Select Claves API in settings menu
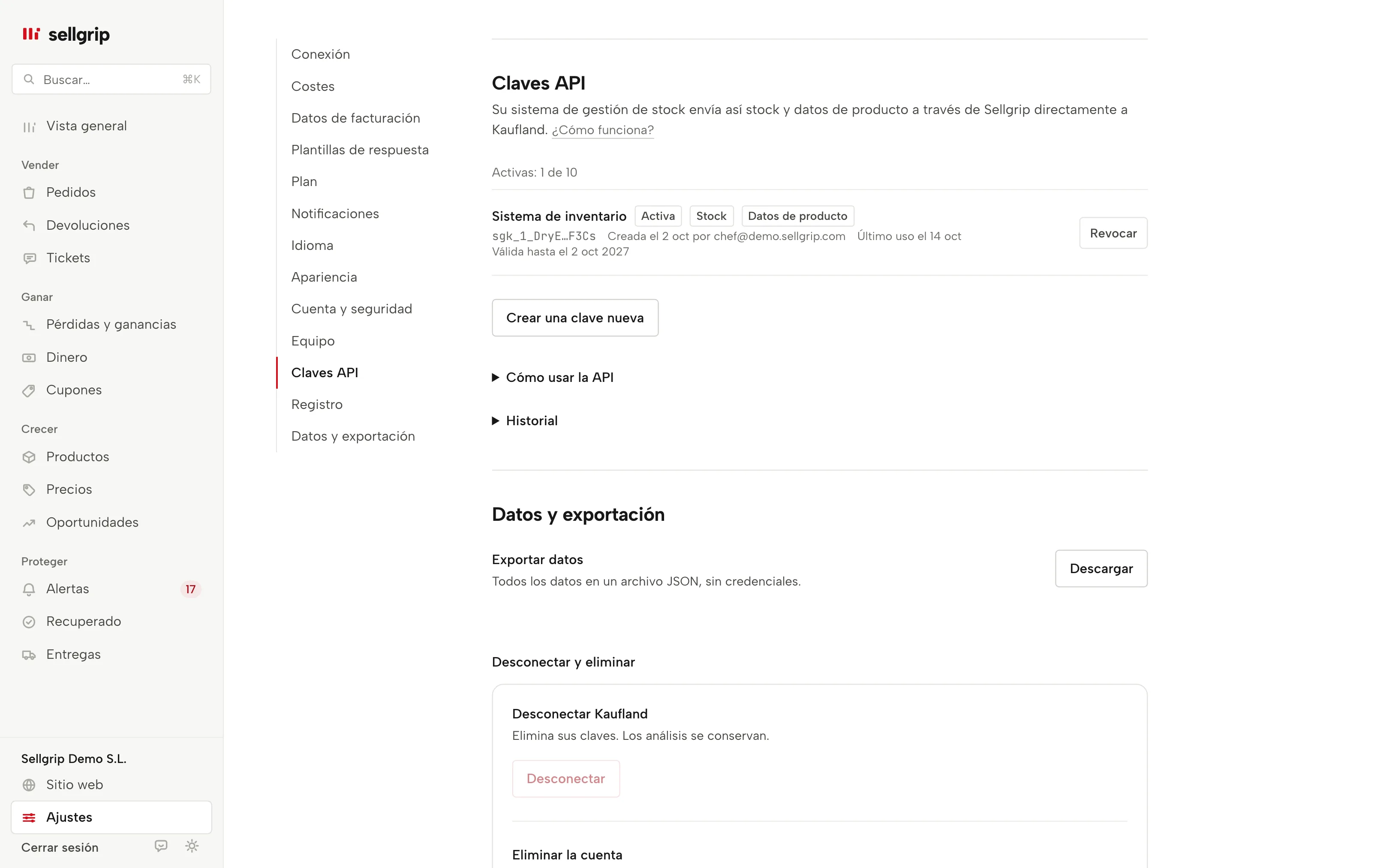Screen dimensions: 1389x868 coord(324,372)
